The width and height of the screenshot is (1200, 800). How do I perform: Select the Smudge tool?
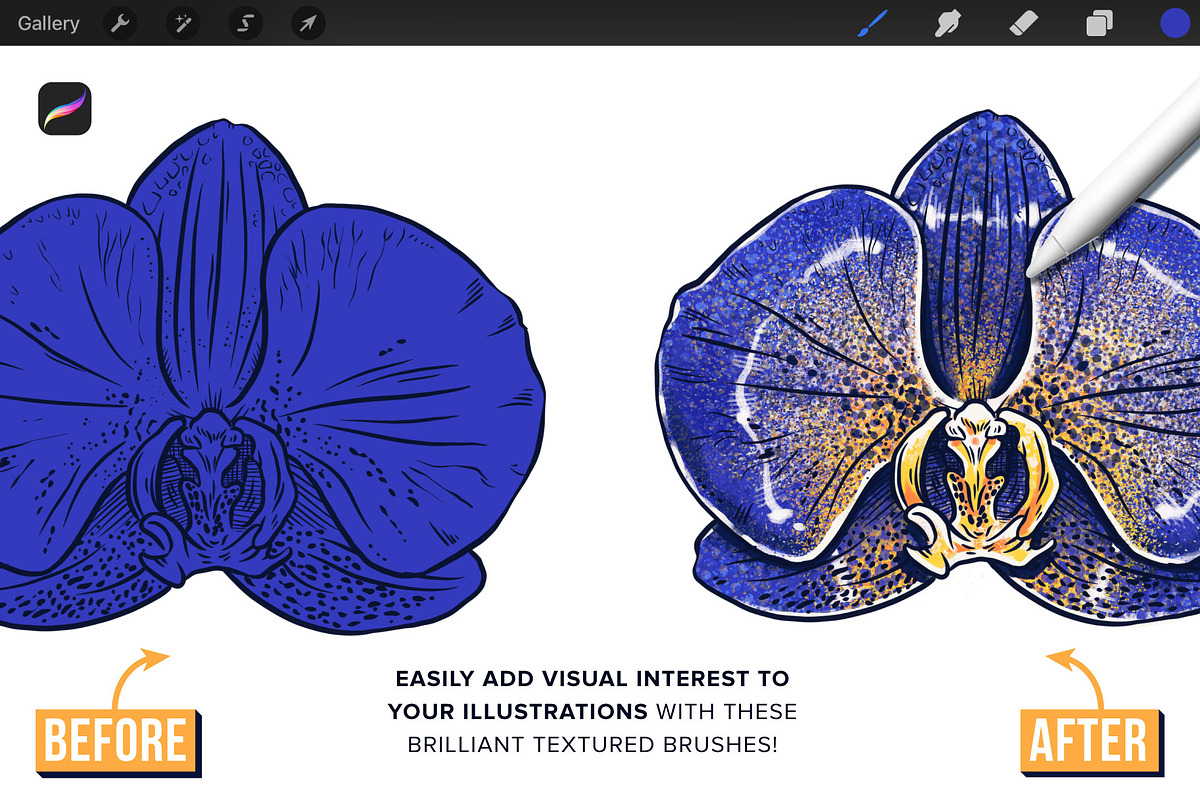948,23
